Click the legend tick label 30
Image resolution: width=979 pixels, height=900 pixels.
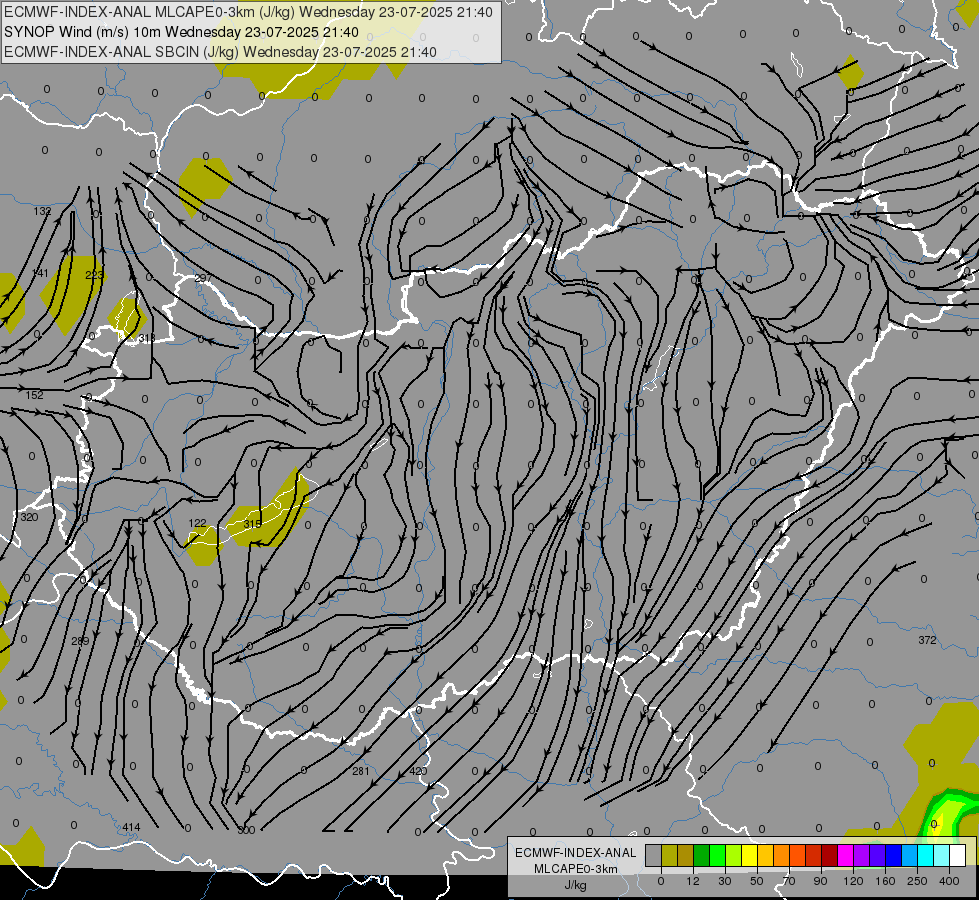[x=725, y=881]
